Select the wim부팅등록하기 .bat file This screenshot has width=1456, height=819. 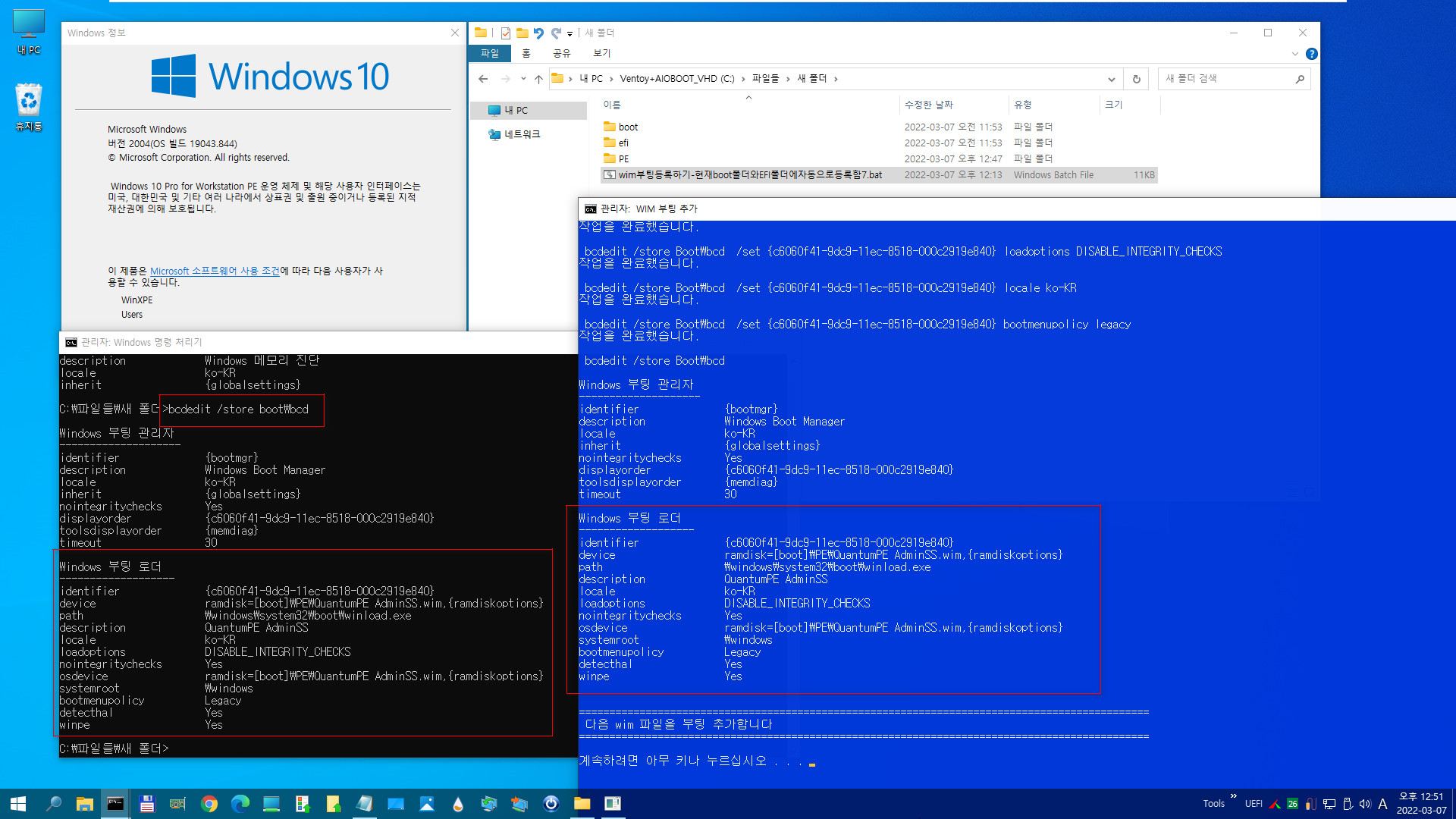pos(880,174)
